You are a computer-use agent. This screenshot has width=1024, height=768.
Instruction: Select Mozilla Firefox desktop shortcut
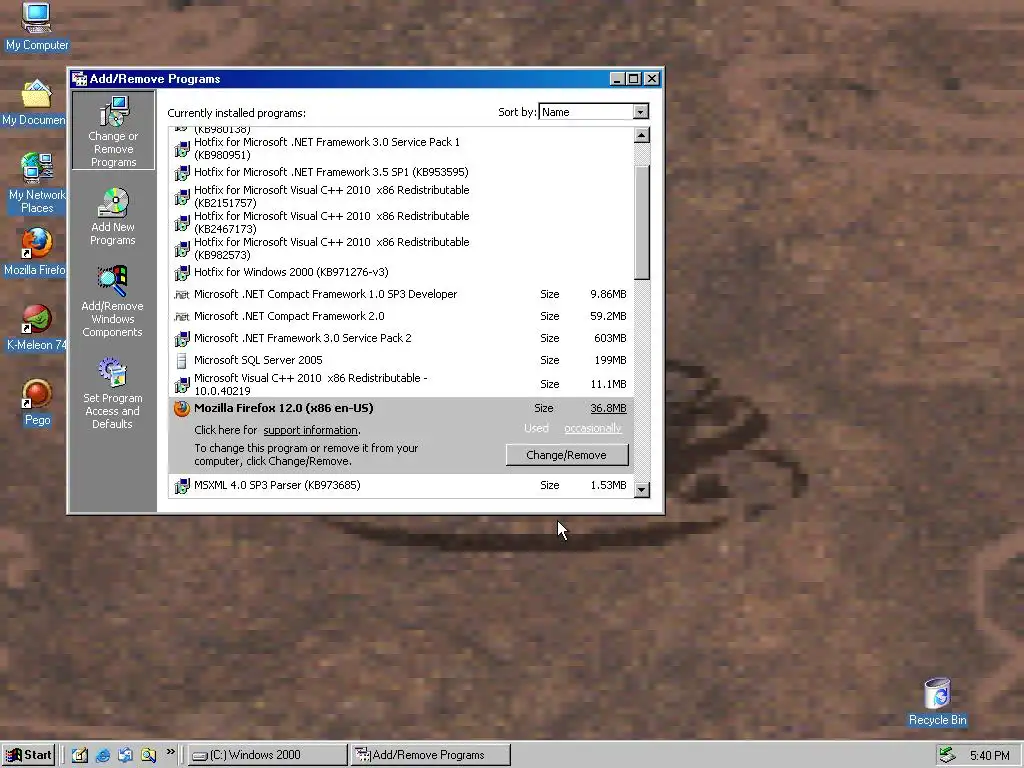[x=35, y=251]
